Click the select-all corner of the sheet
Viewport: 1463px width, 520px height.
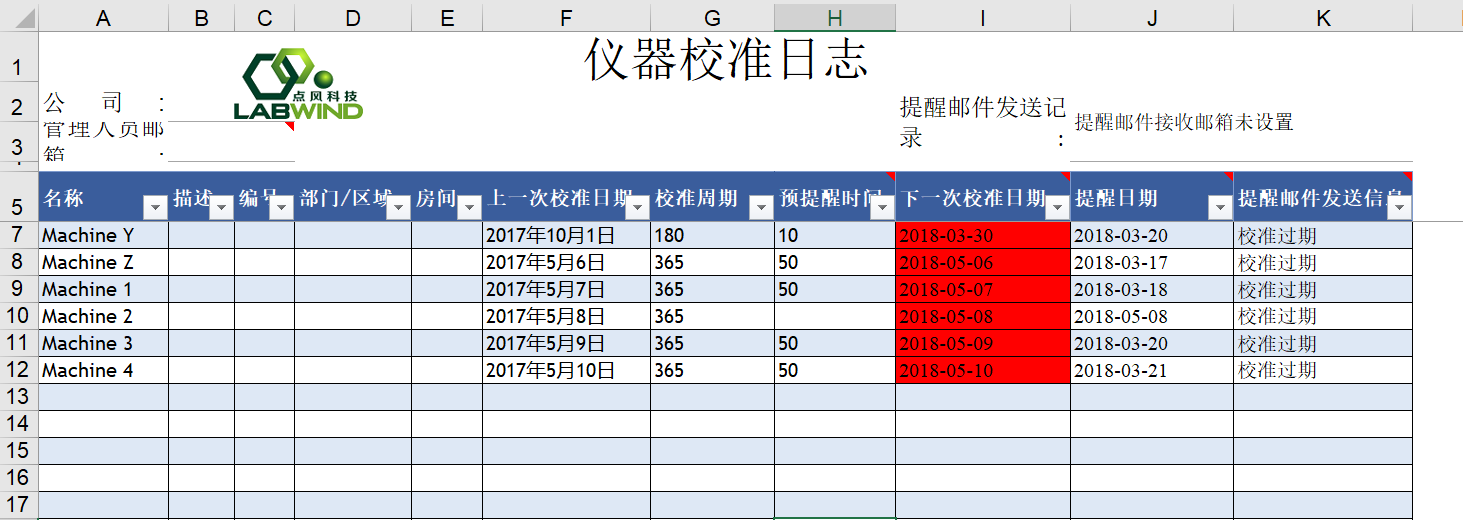[19, 17]
